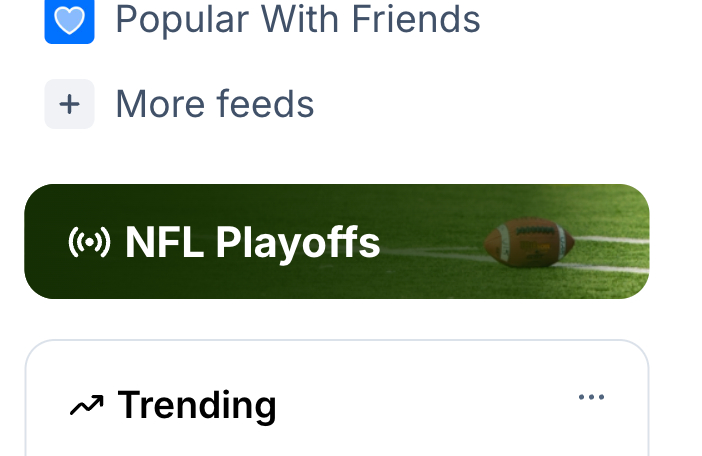
Task: Open the Popular With Friends feed
Action: point(297,18)
